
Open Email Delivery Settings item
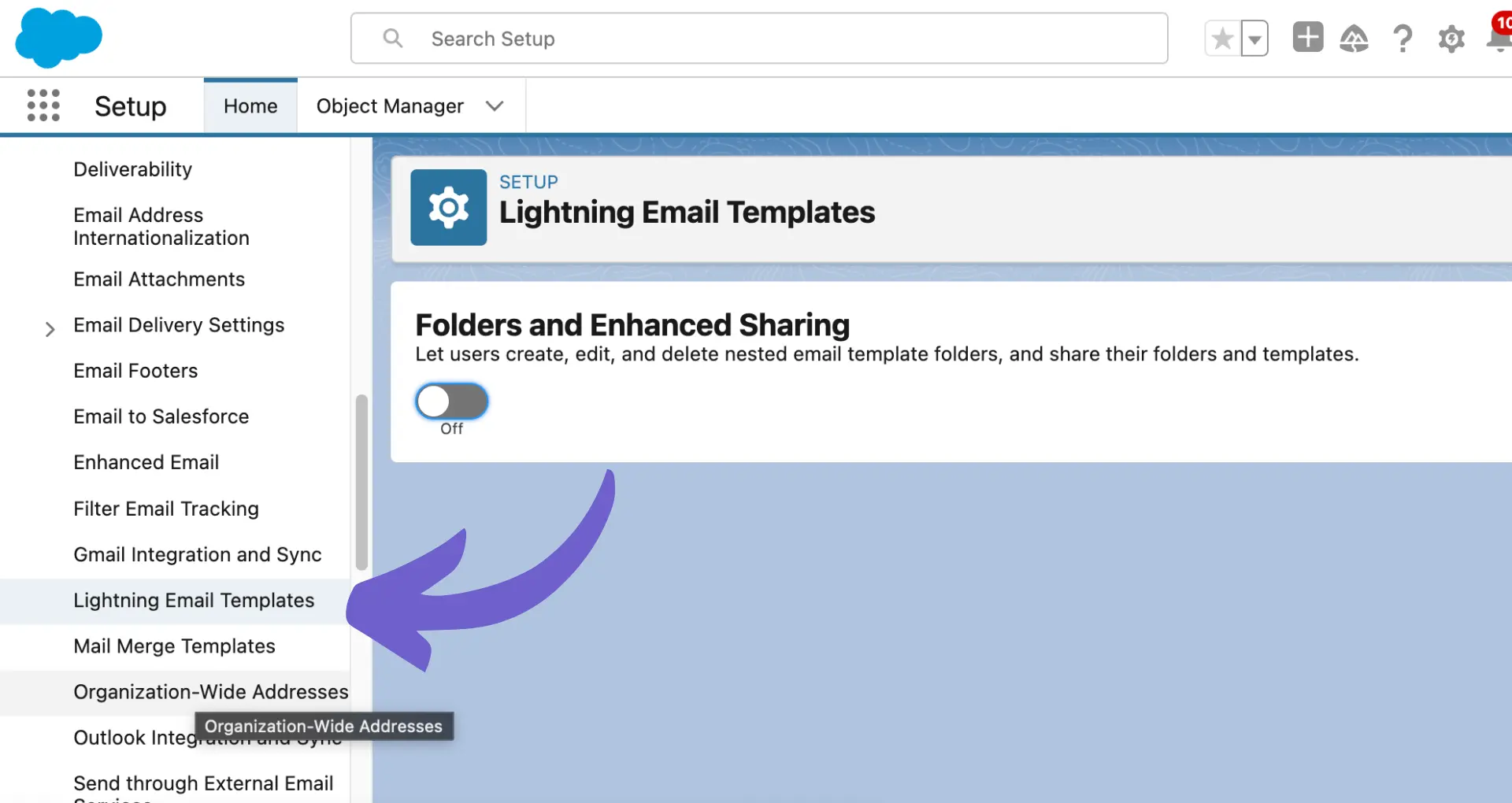point(179,325)
